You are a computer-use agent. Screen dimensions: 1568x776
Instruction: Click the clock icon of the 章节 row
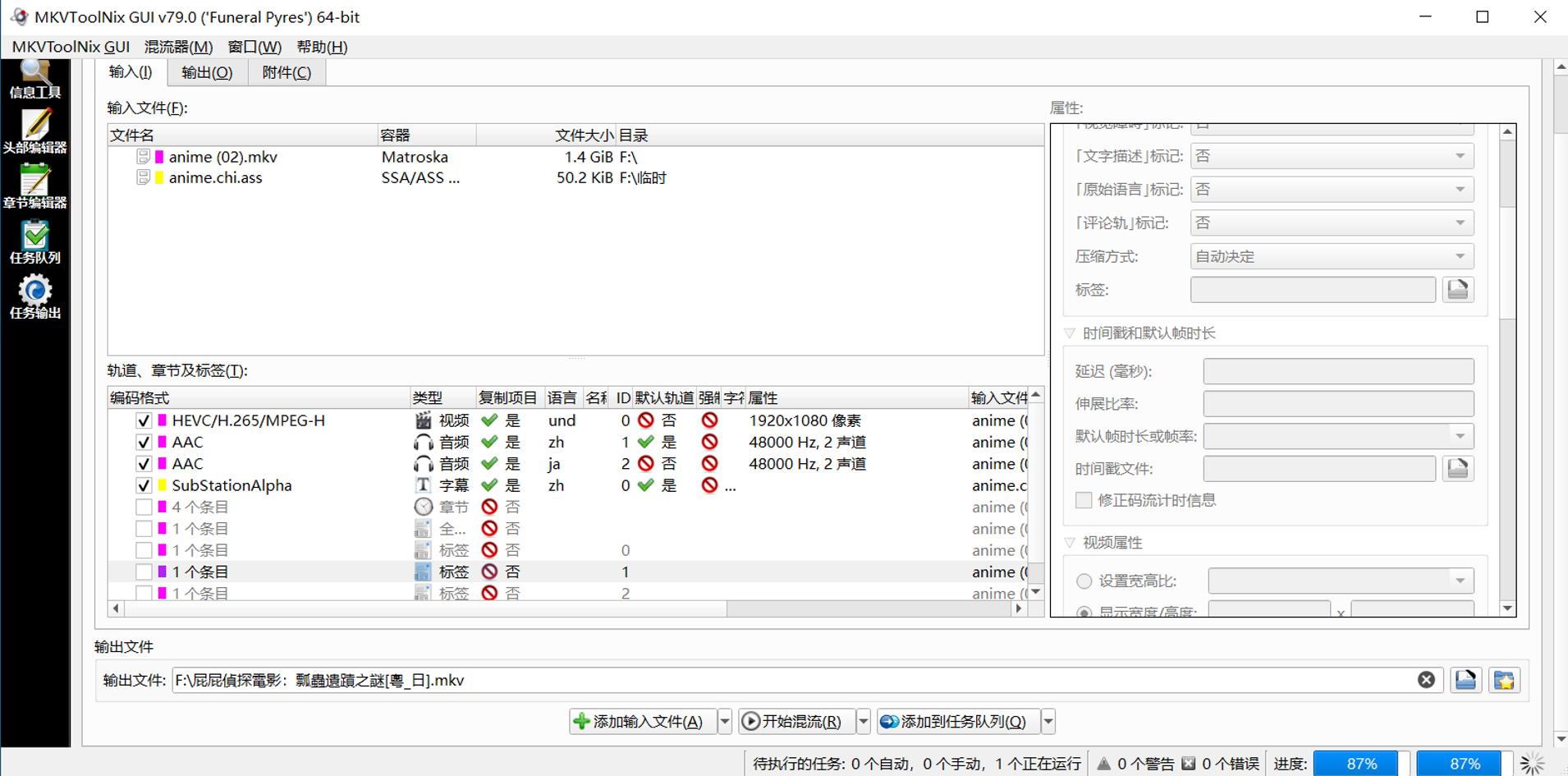423,507
